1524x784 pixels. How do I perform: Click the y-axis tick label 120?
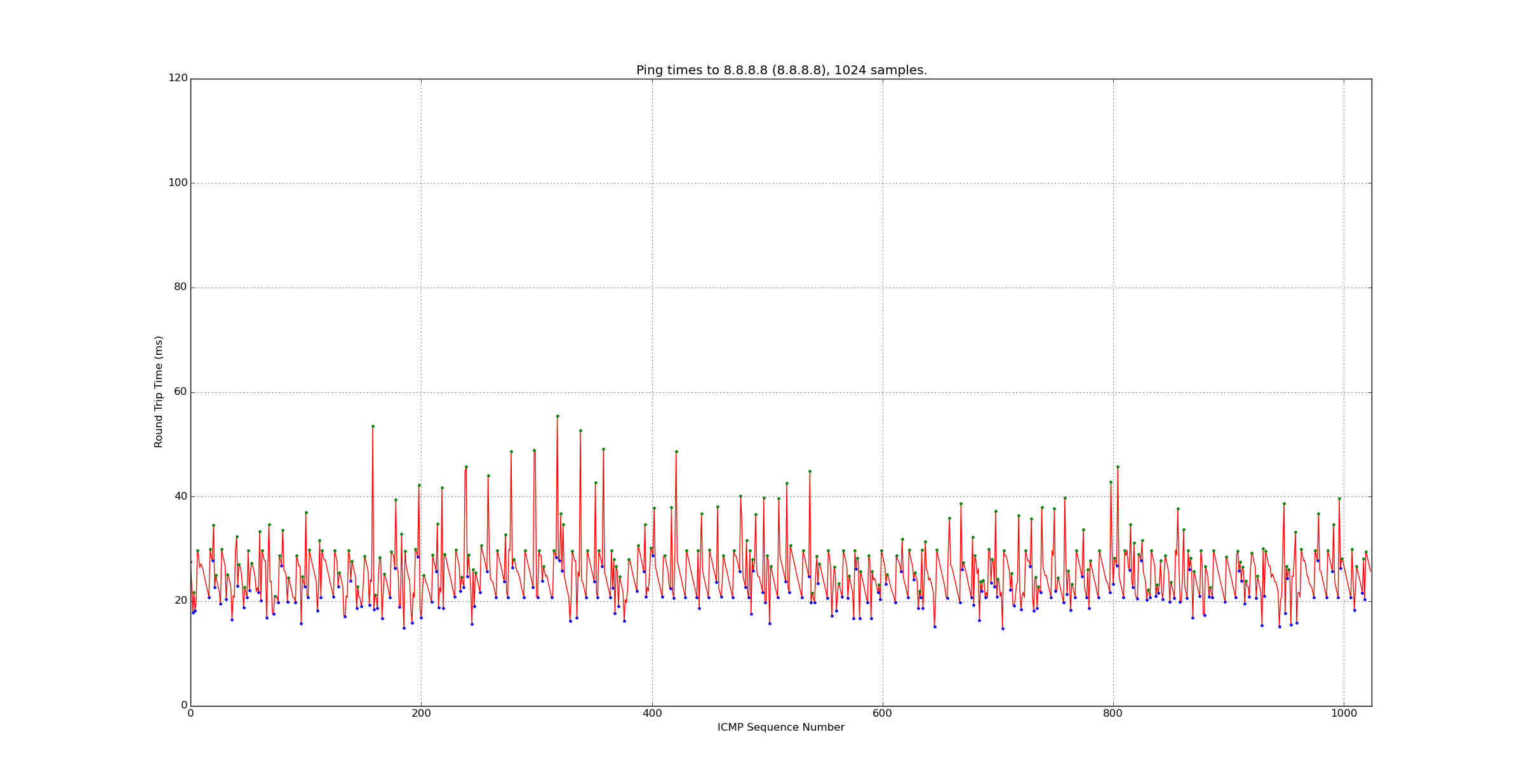(178, 78)
